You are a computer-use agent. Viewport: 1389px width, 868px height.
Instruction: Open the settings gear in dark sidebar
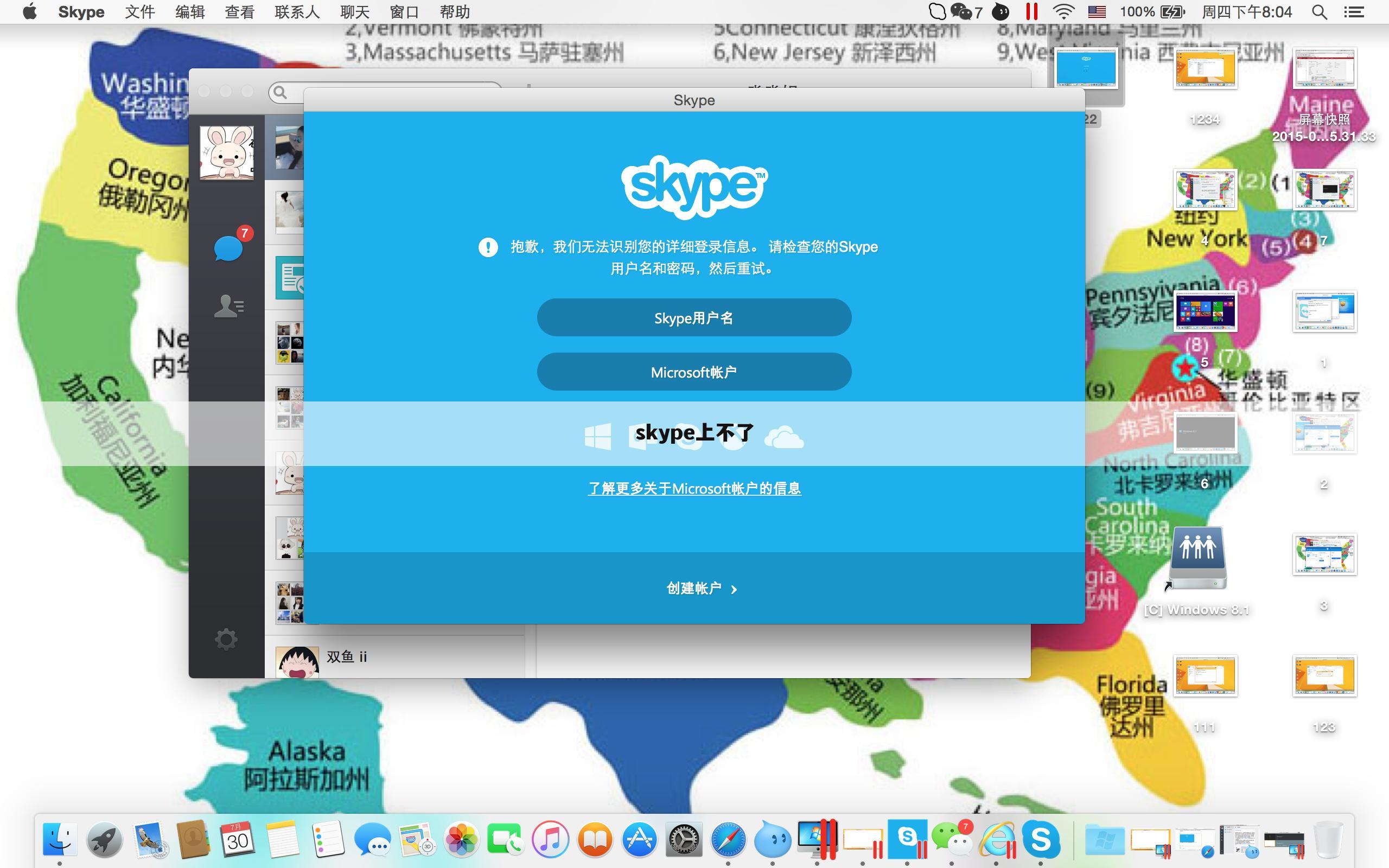point(226,639)
